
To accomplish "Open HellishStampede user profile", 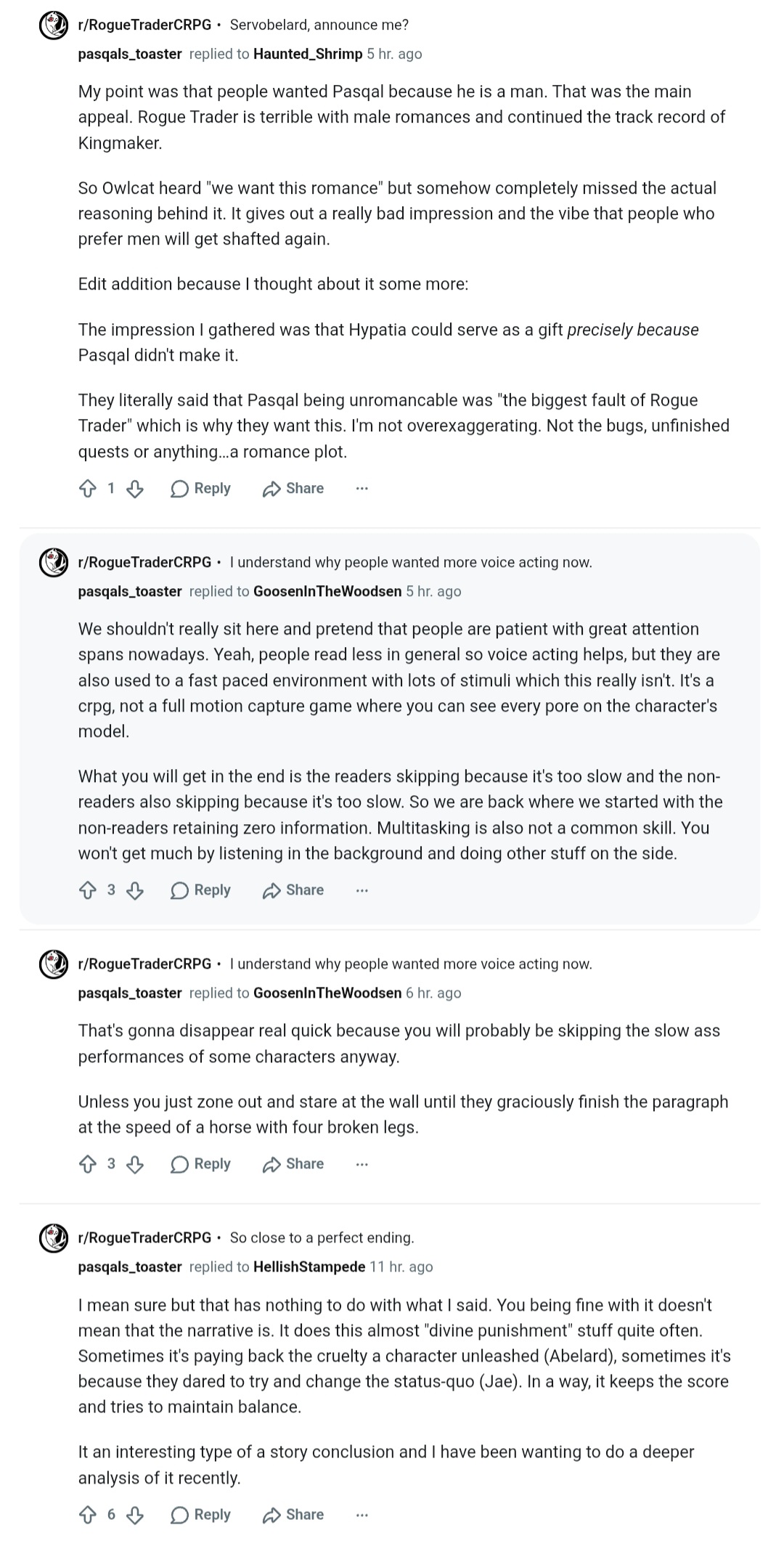I will (309, 1267).
